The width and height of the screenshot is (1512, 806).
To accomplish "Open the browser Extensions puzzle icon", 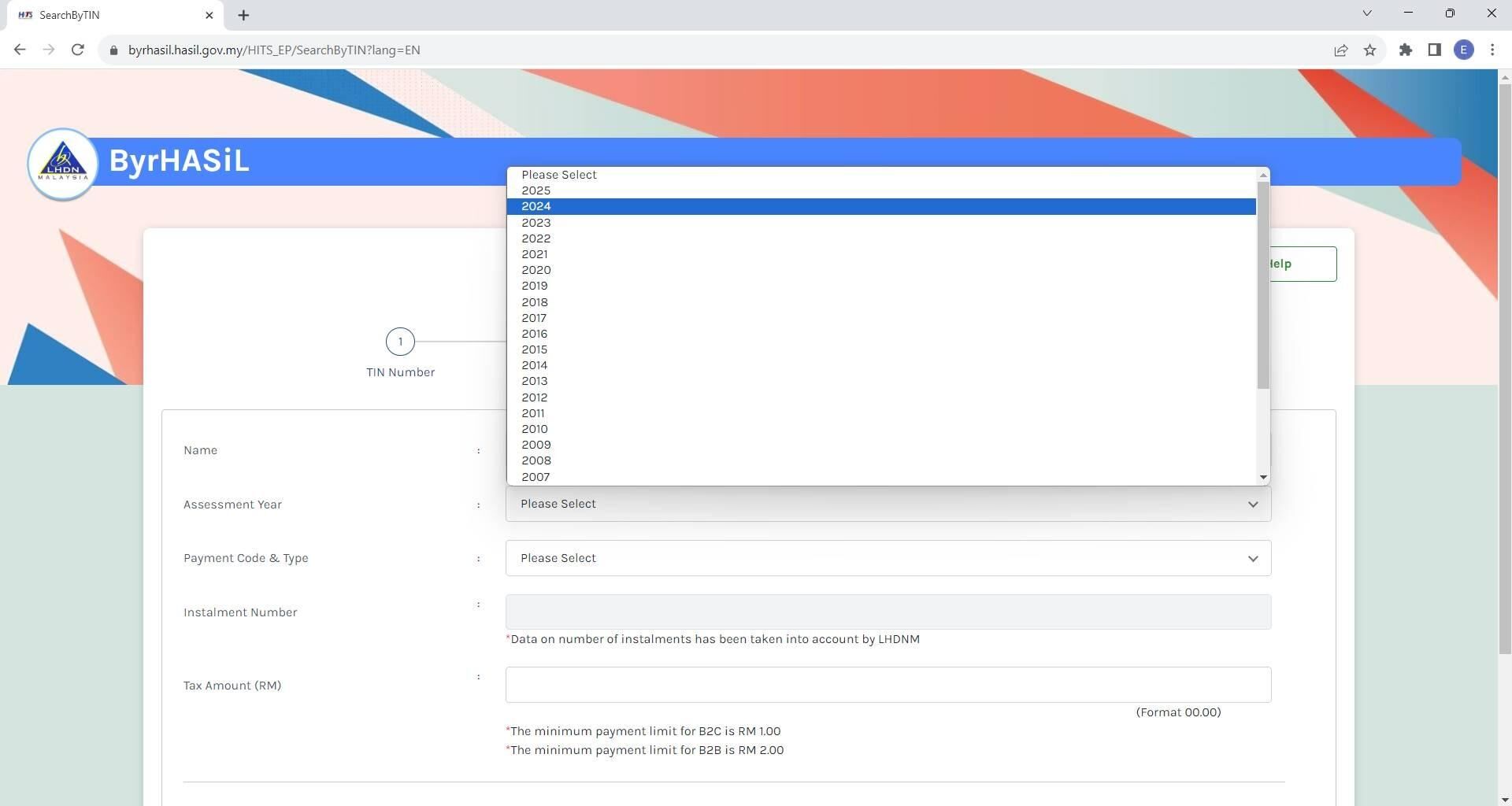I will tap(1405, 50).
